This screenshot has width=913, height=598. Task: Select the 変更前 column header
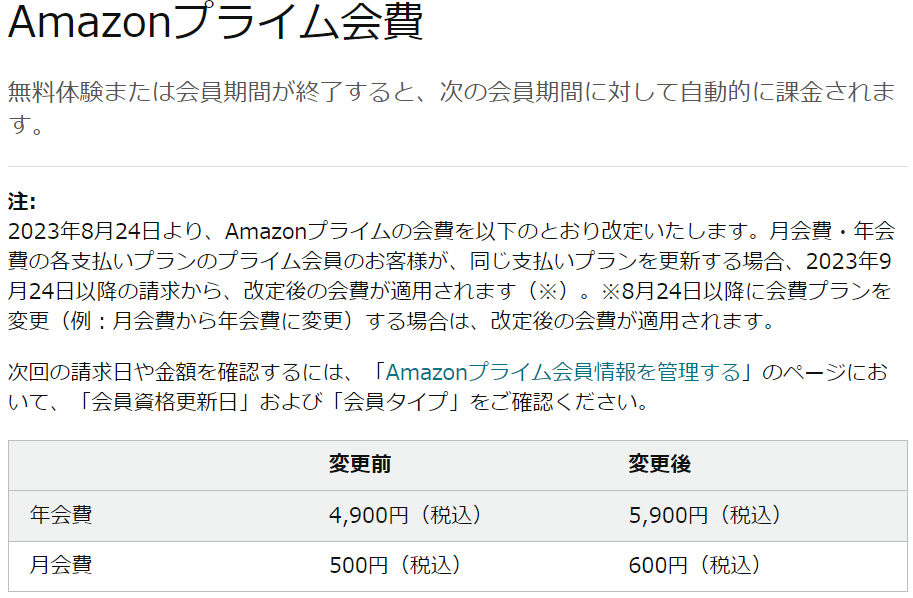[x=360, y=464]
